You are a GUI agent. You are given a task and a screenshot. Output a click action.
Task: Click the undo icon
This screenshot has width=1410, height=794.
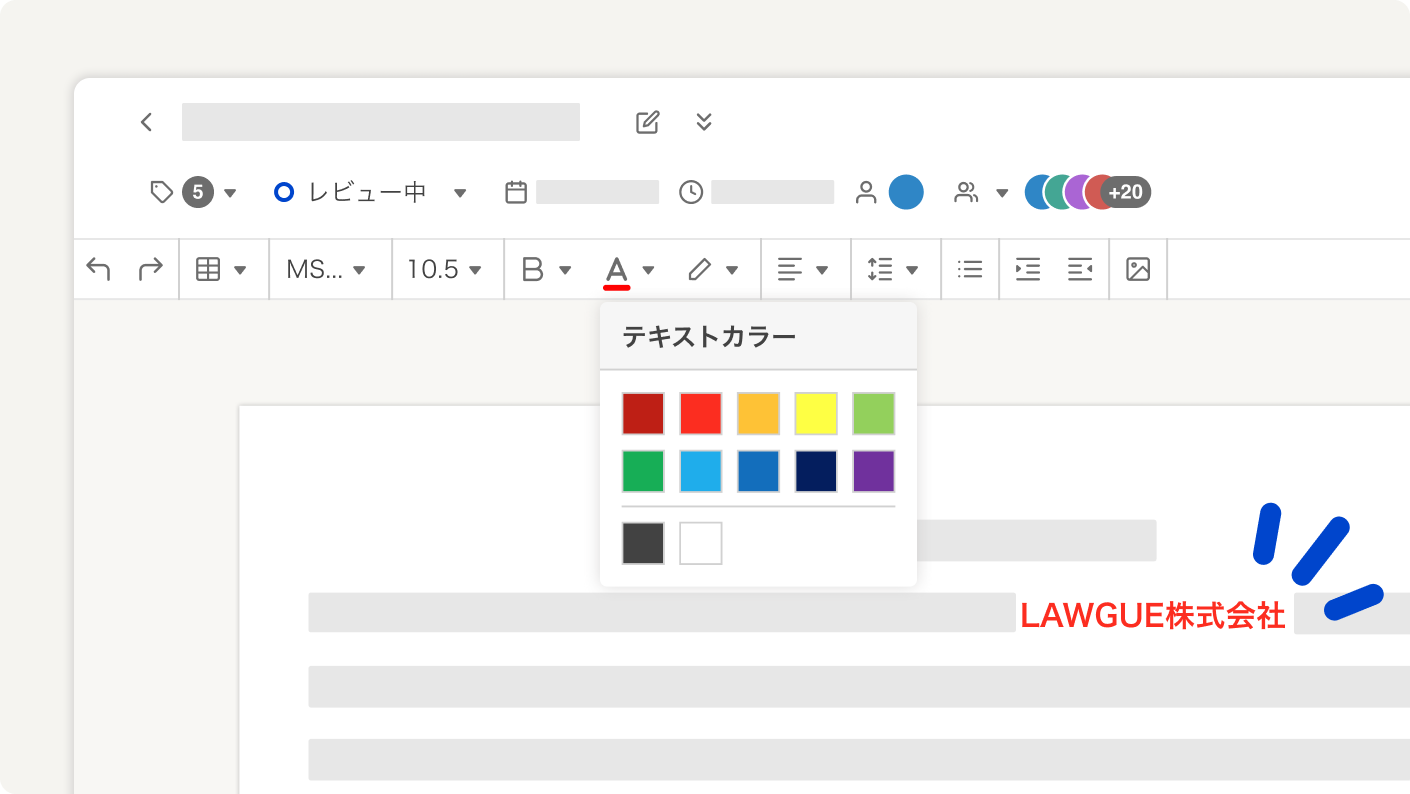point(98,269)
